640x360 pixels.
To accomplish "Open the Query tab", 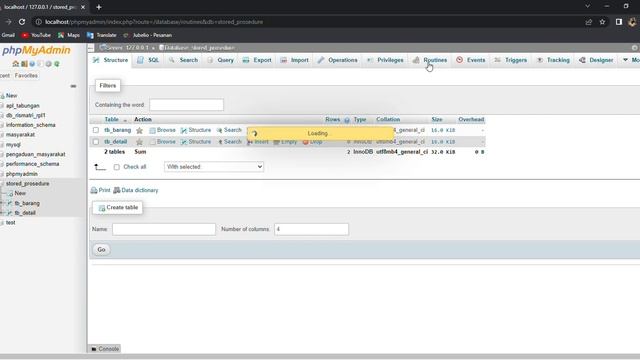I will click(220, 60).
